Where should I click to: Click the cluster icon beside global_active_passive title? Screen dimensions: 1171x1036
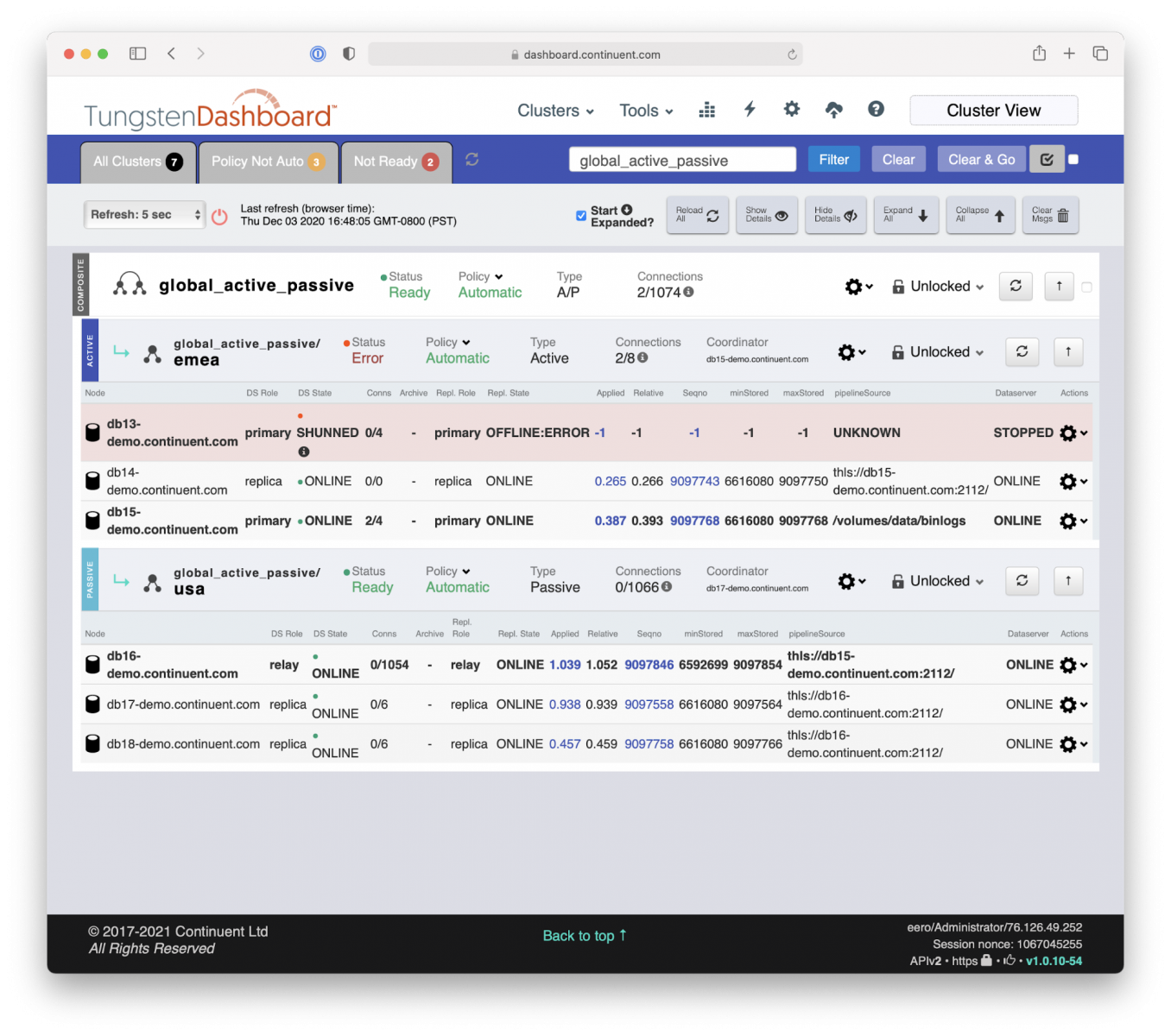point(130,284)
